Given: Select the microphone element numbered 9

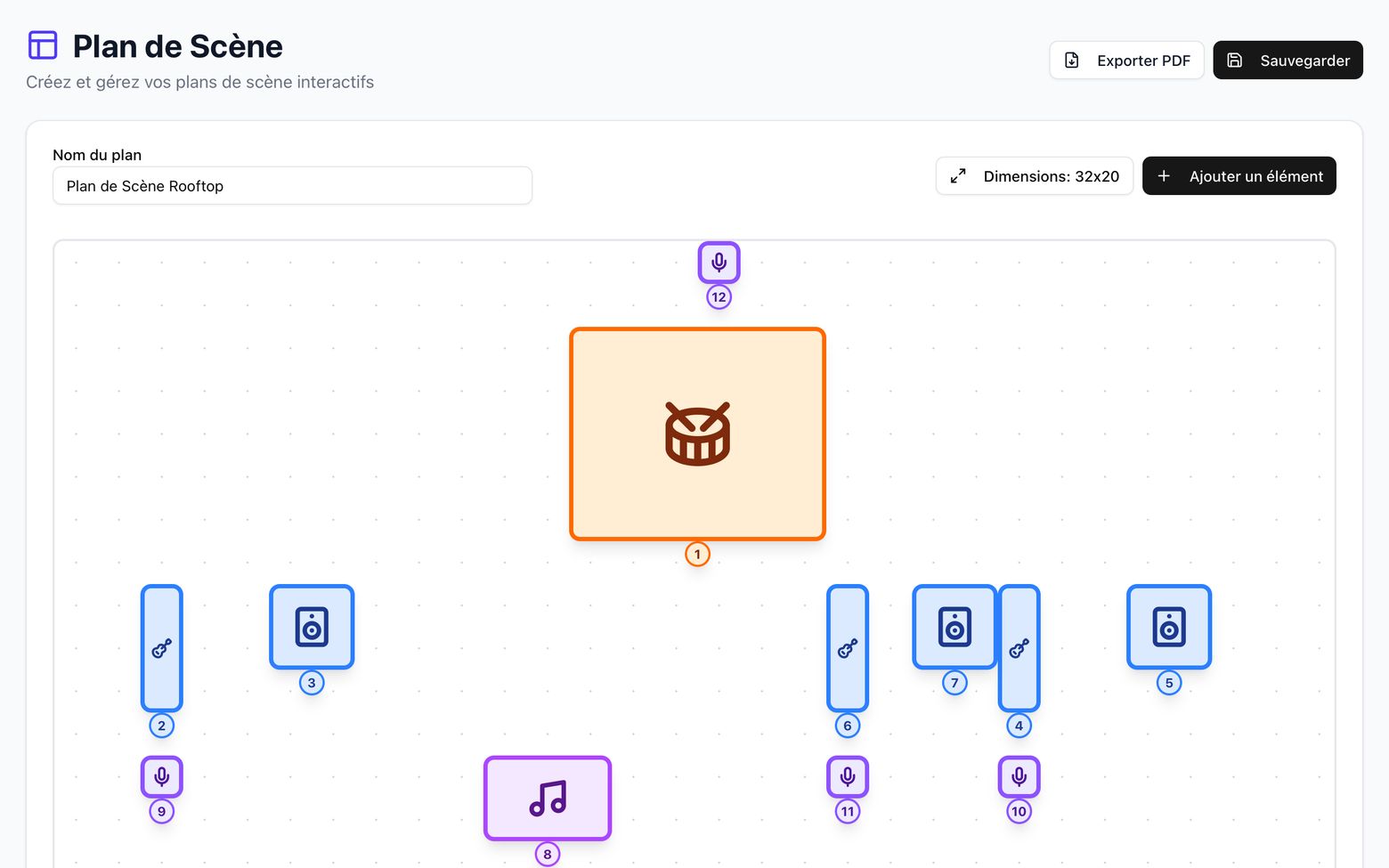Looking at the screenshot, I should [161, 777].
